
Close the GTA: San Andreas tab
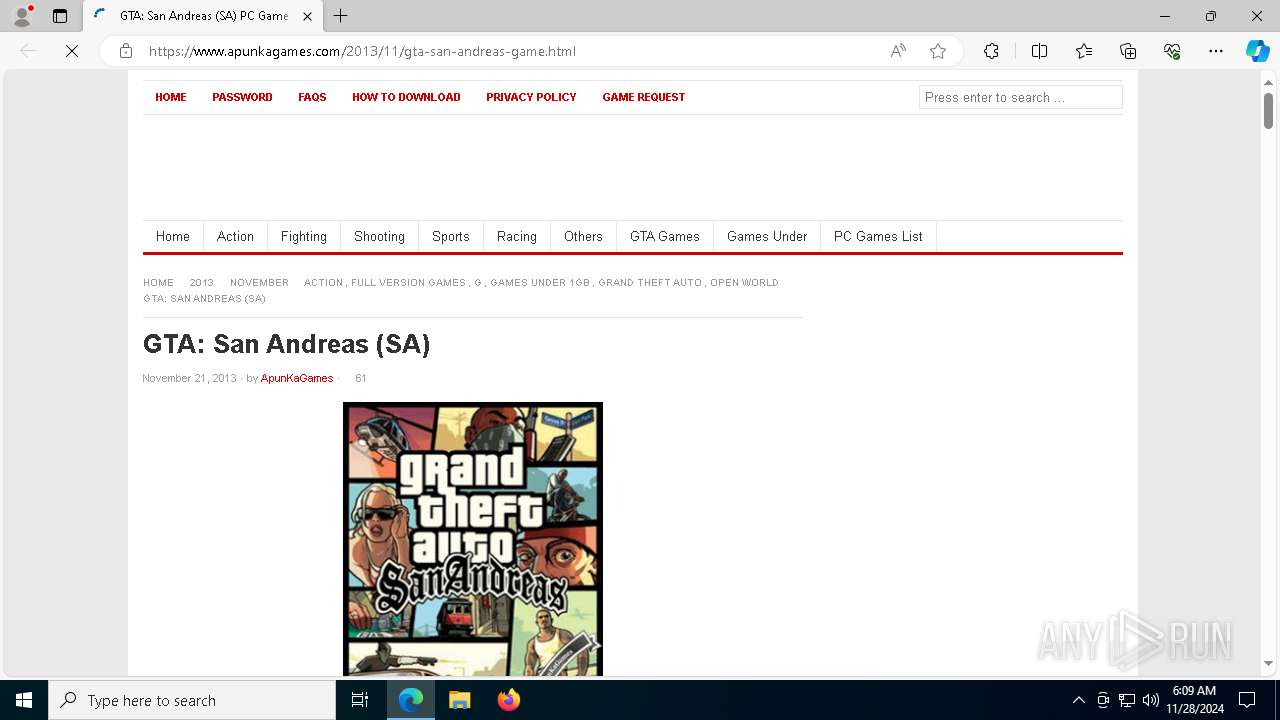pos(307,16)
